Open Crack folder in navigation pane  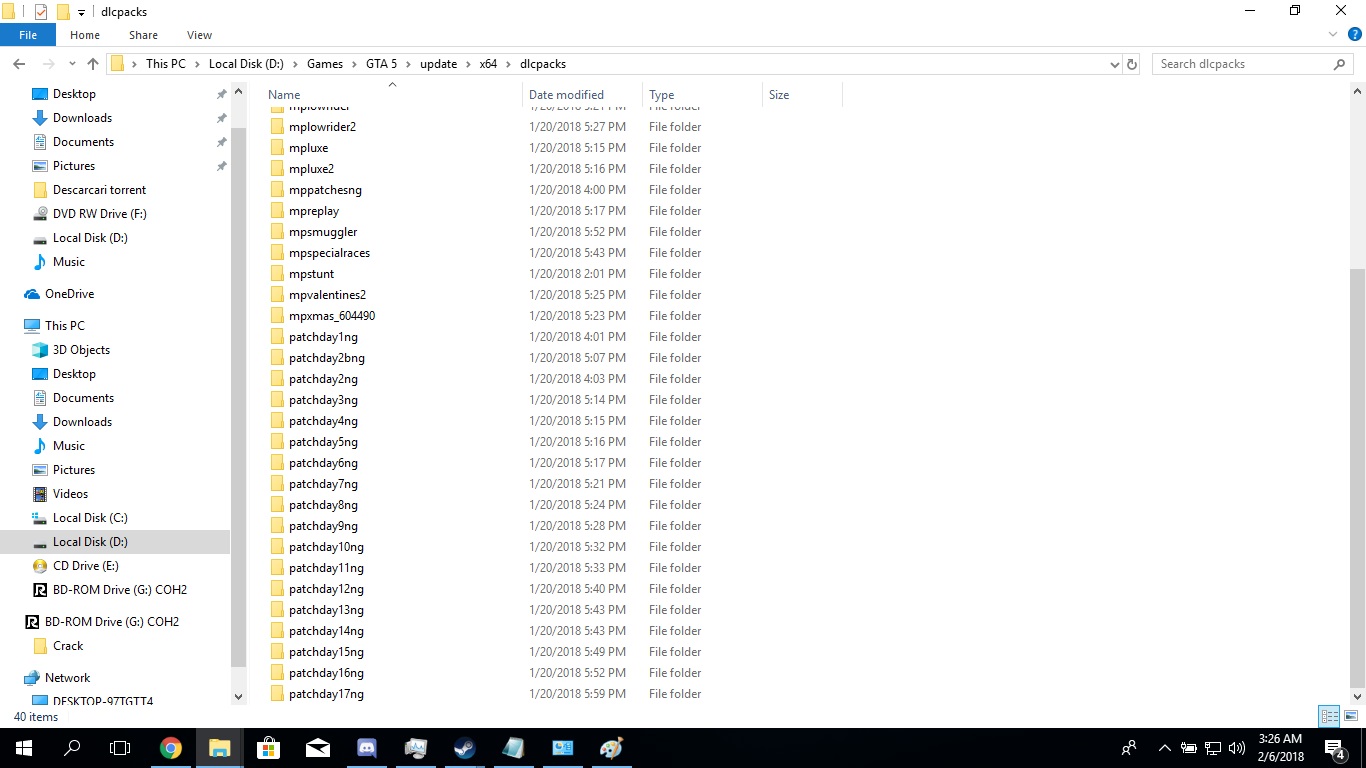click(x=68, y=646)
